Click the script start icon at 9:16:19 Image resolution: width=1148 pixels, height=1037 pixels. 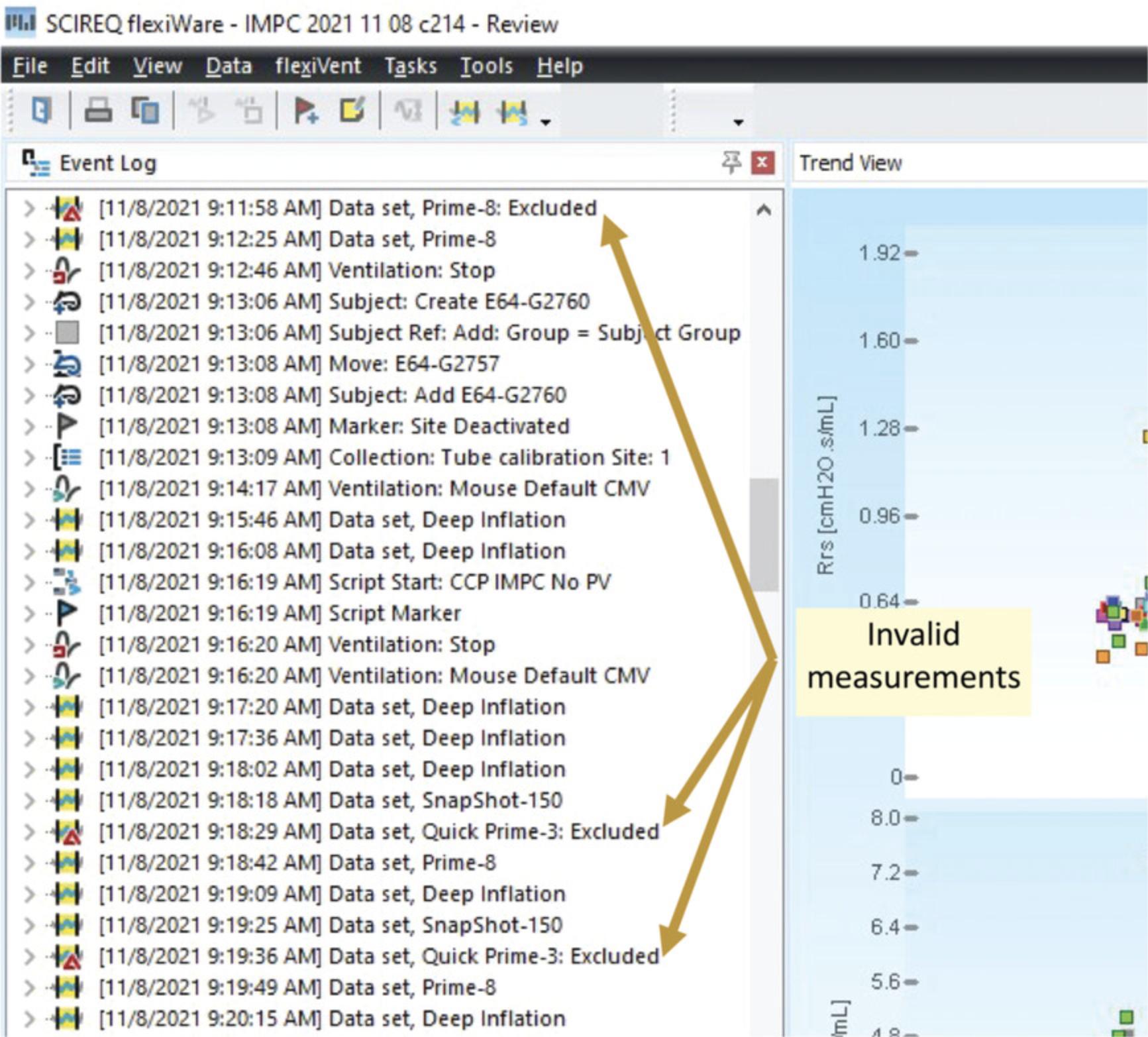pos(68,582)
